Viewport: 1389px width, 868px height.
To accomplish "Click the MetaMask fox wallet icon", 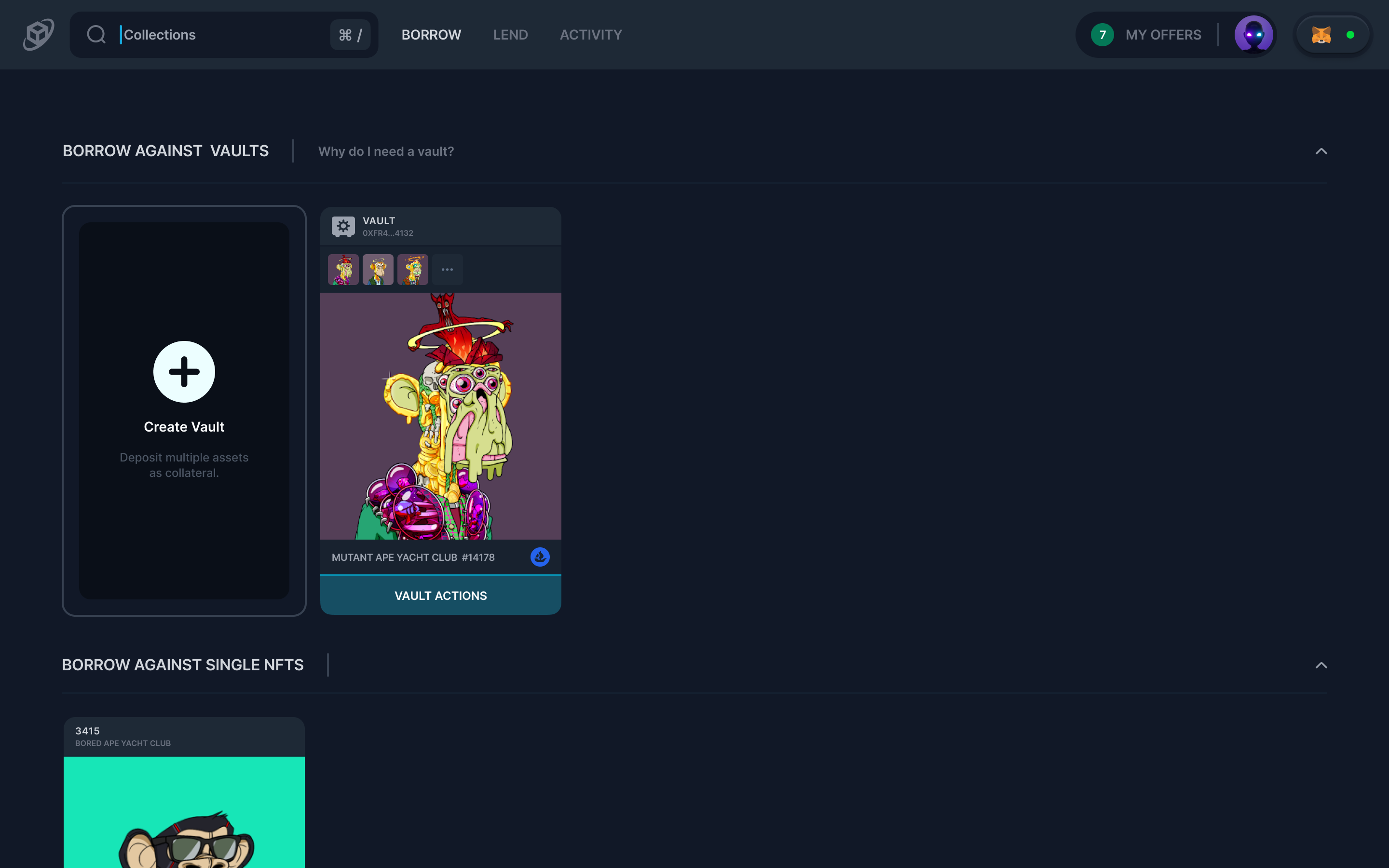I will [x=1321, y=35].
